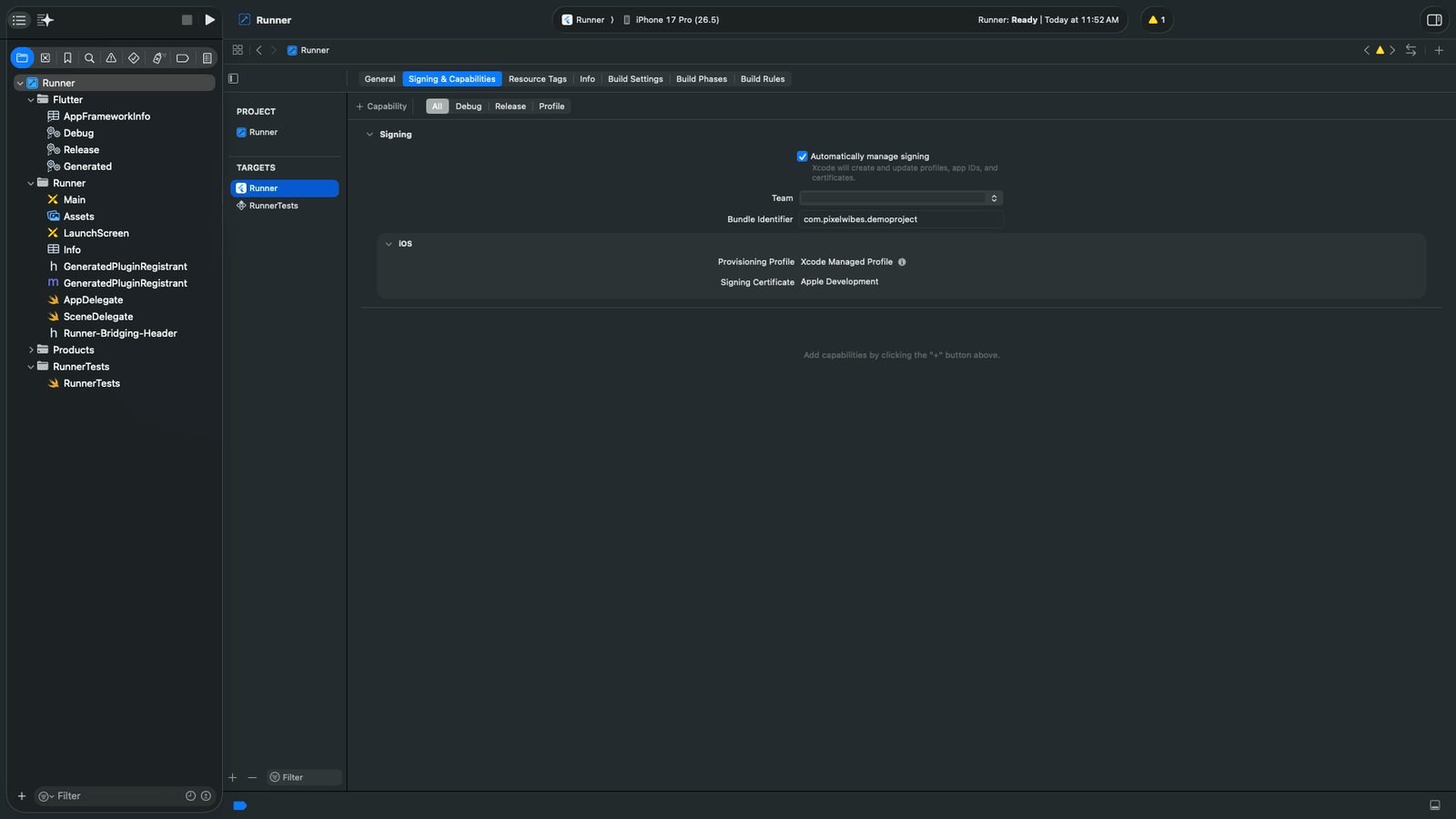Select the All configurations filter
The image size is (1456, 819).
coord(437,106)
